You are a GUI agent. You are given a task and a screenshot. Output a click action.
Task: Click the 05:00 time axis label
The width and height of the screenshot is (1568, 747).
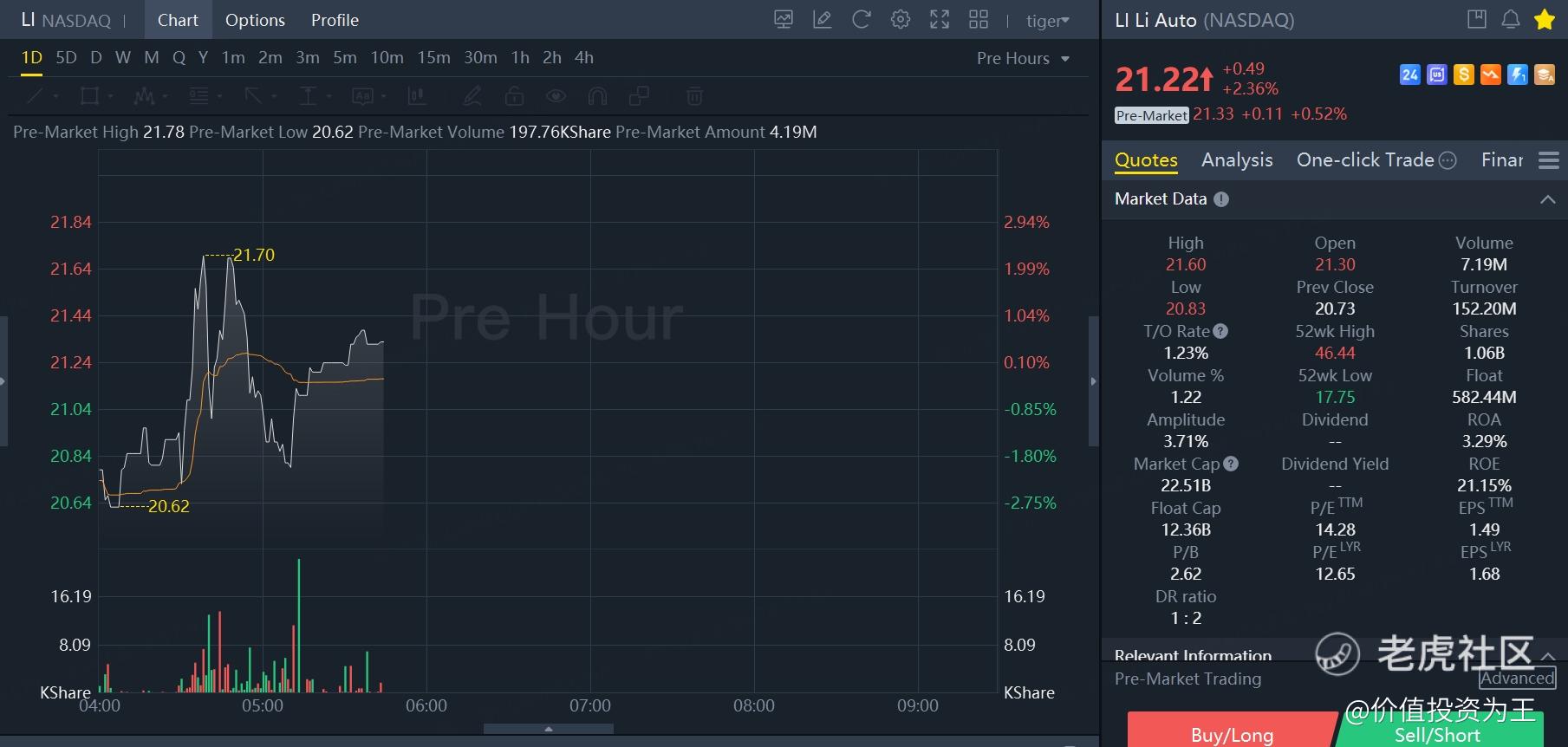pos(263,706)
